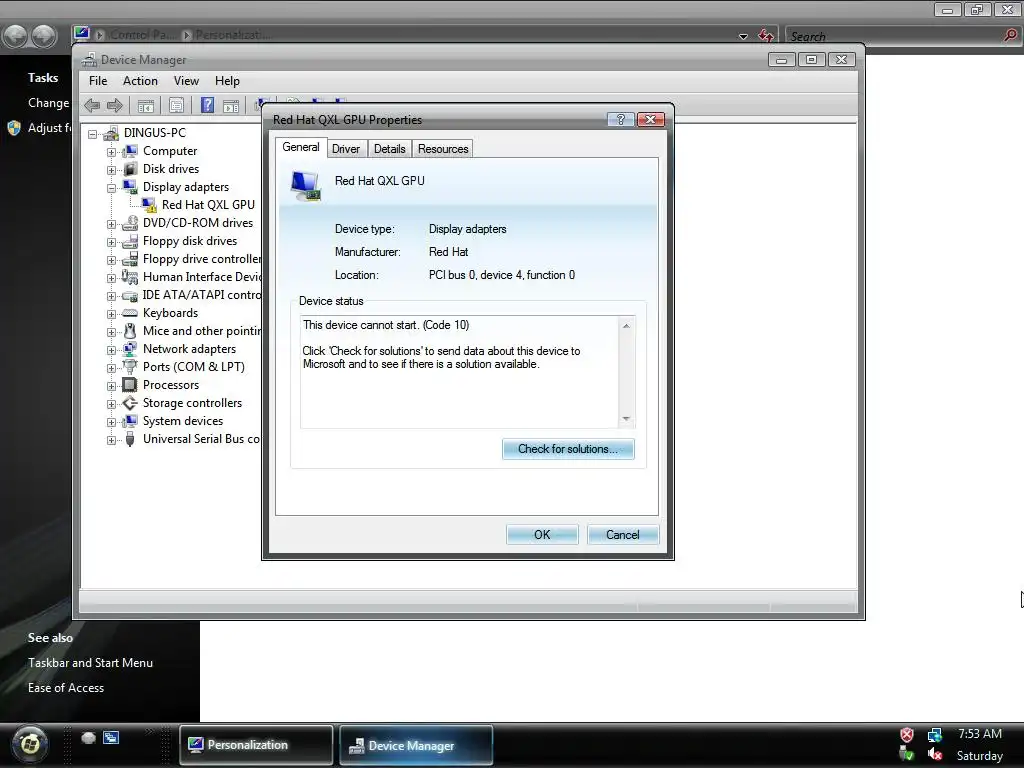This screenshot has height=768, width=1024.
Task: Expand the Ports (COM & LPT) node
Action: 112,368
